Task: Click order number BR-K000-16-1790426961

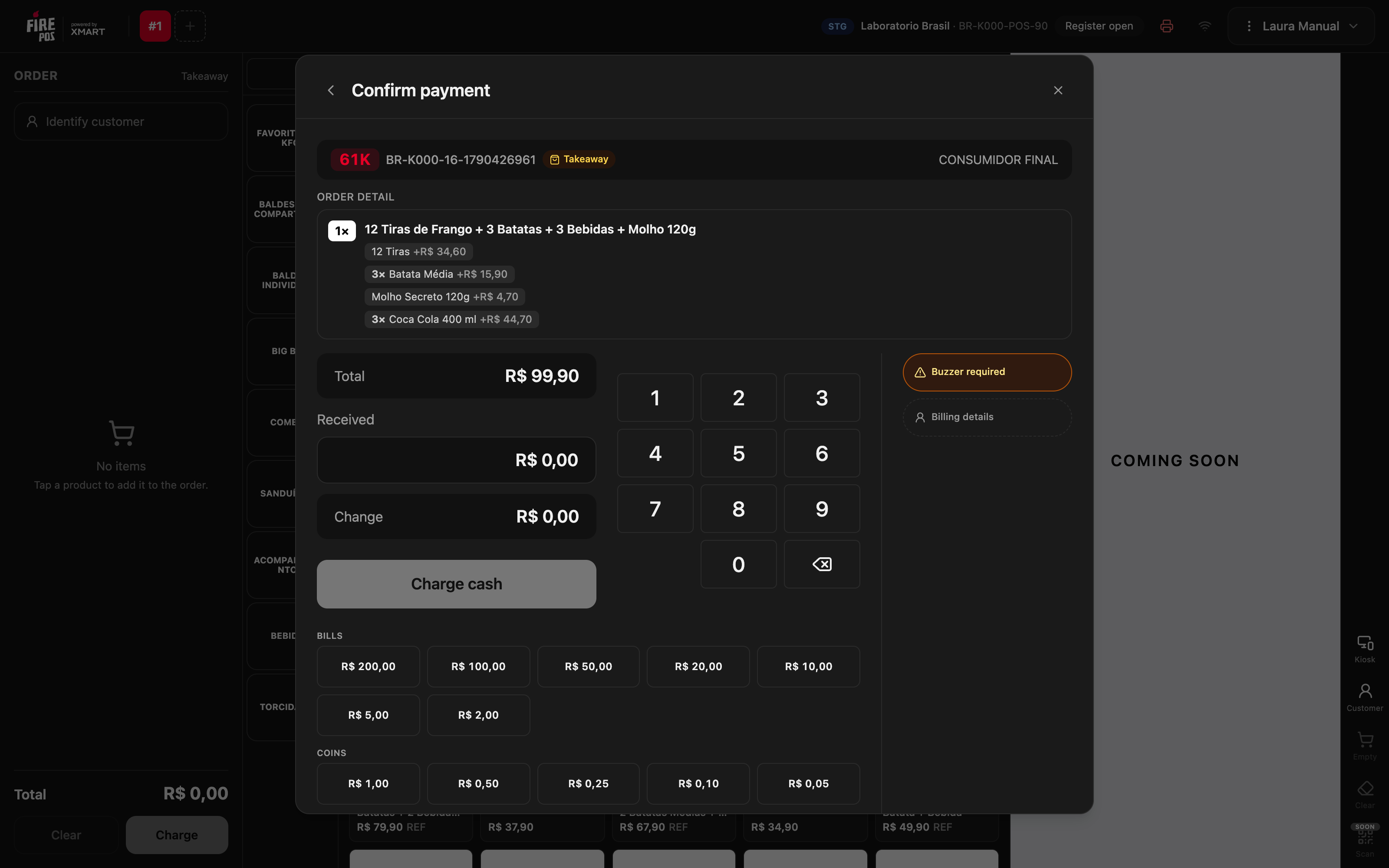Action: point(460,160)
